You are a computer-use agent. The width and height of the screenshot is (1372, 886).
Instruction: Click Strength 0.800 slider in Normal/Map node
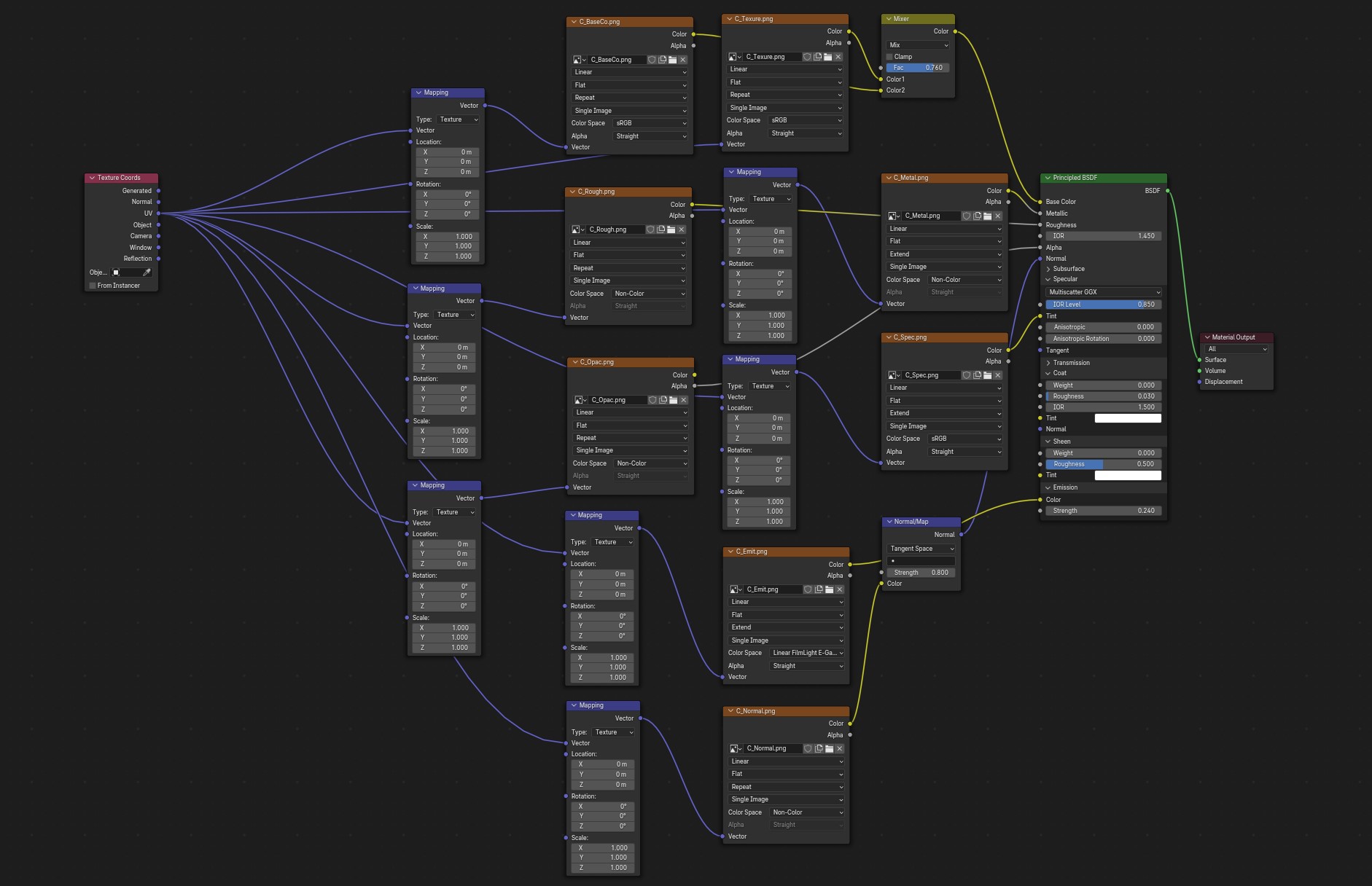pyautogui.click(x=921, y=573)
